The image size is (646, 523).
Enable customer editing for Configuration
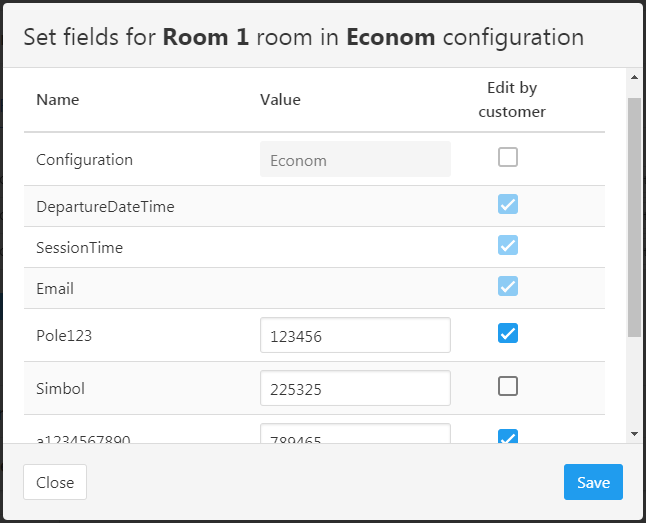(508, 157)
